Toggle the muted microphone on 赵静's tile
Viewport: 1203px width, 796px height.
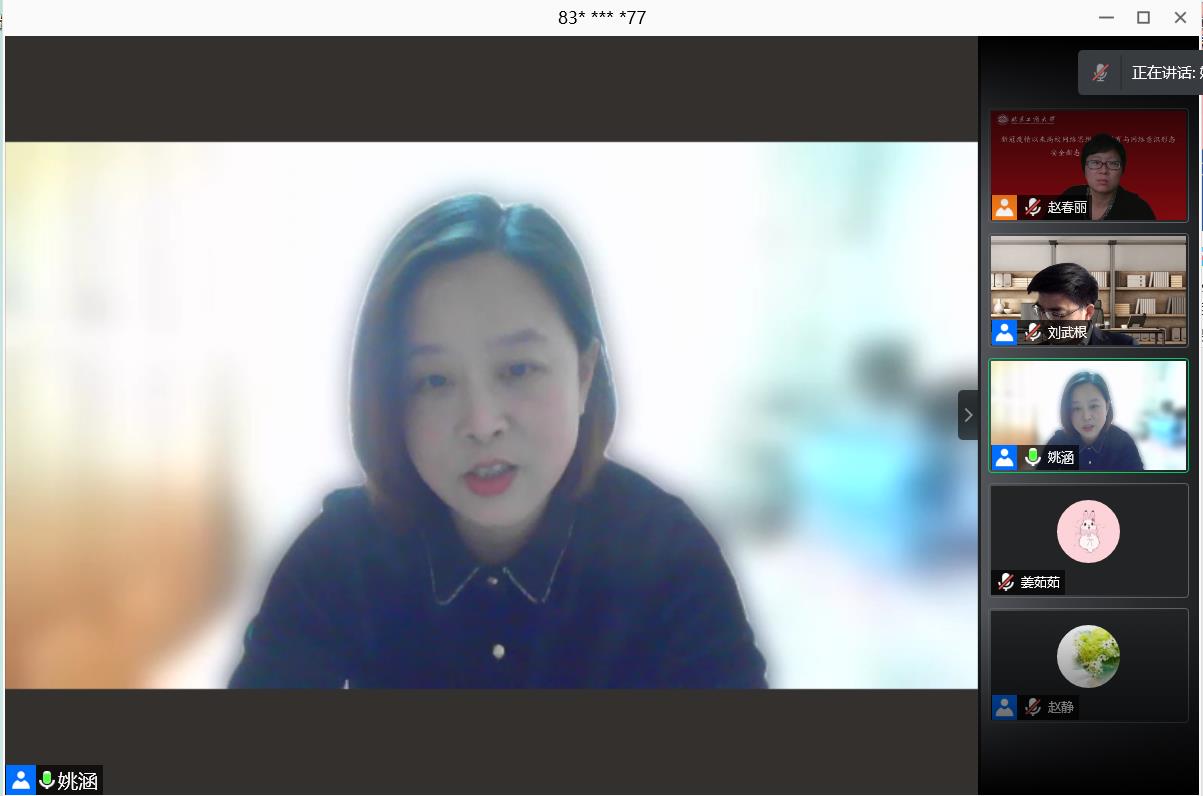[1033, 707]
